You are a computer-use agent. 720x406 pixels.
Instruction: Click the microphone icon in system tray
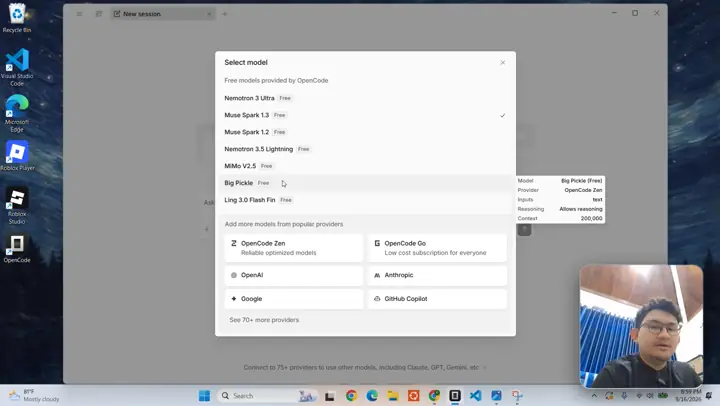(624, 395)
